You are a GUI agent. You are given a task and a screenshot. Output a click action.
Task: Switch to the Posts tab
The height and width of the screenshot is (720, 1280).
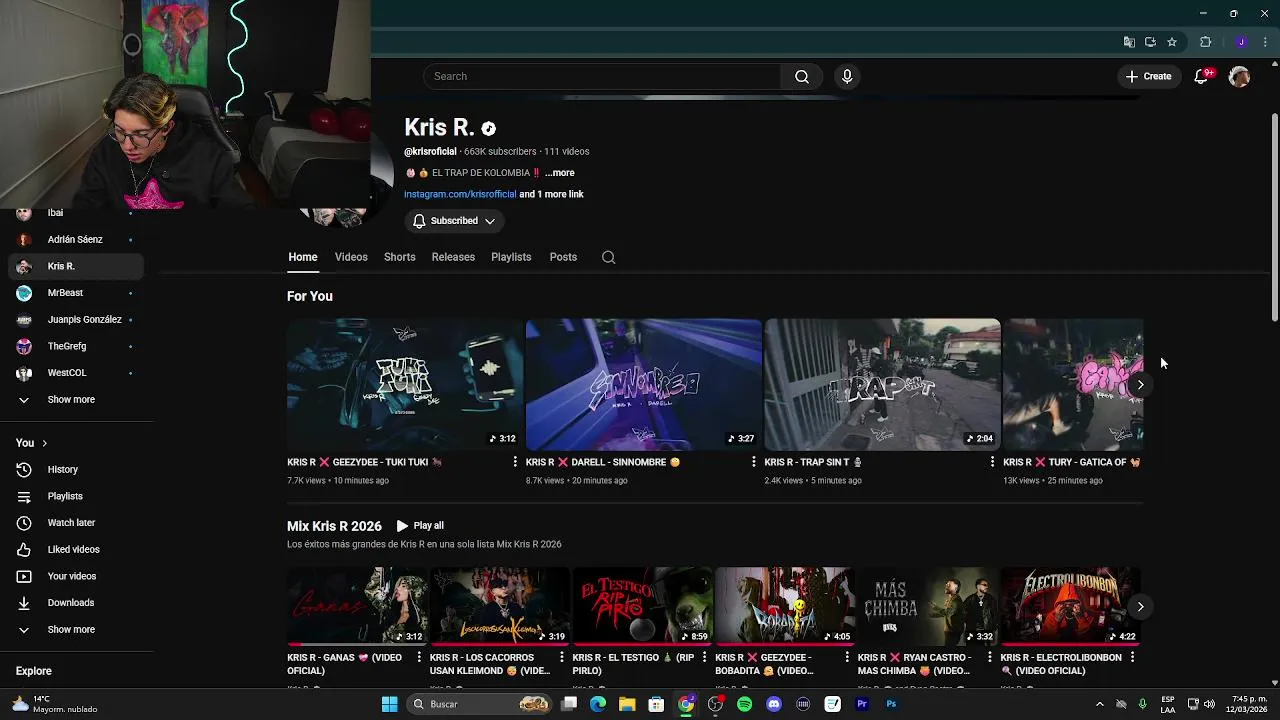click(563, 257)
